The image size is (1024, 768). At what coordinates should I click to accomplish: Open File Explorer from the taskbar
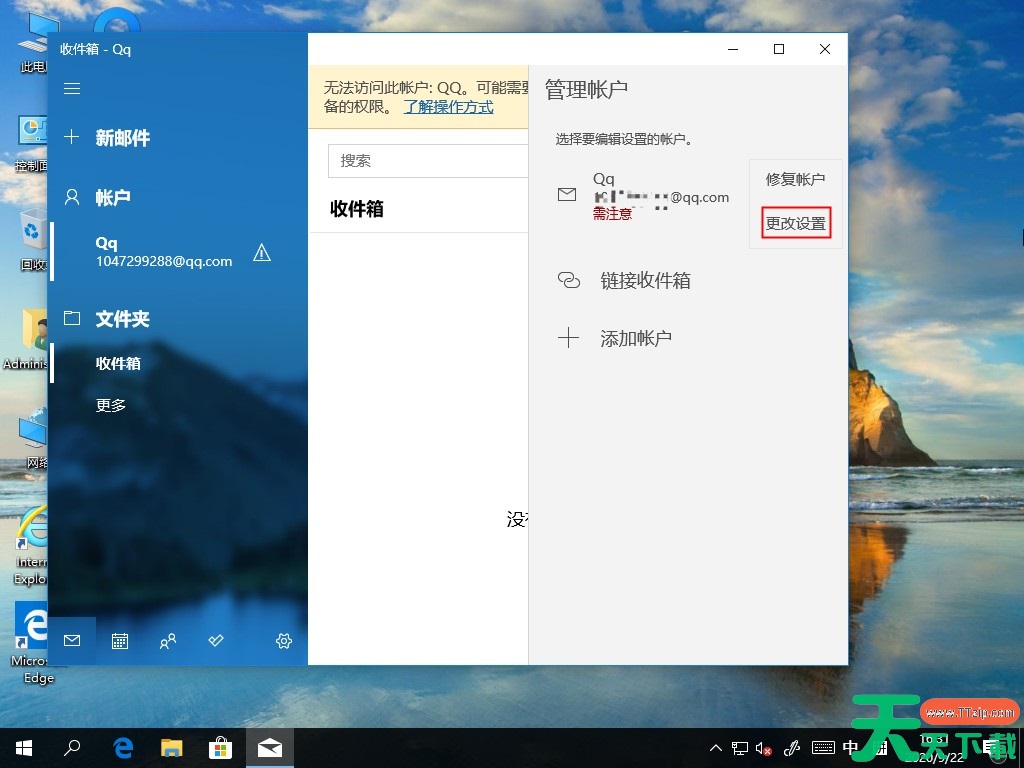172,747
